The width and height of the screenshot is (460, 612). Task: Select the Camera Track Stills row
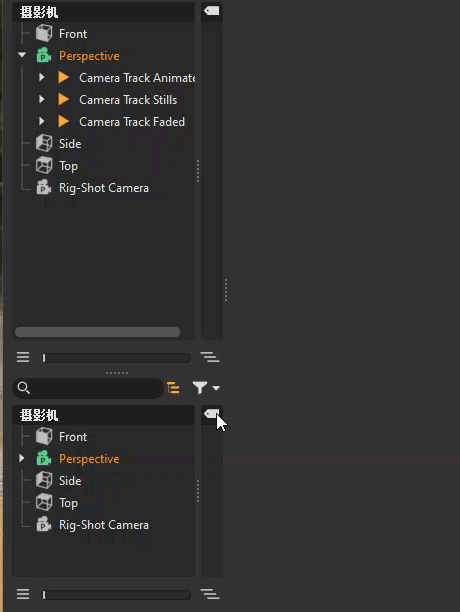tap(103, 99)
